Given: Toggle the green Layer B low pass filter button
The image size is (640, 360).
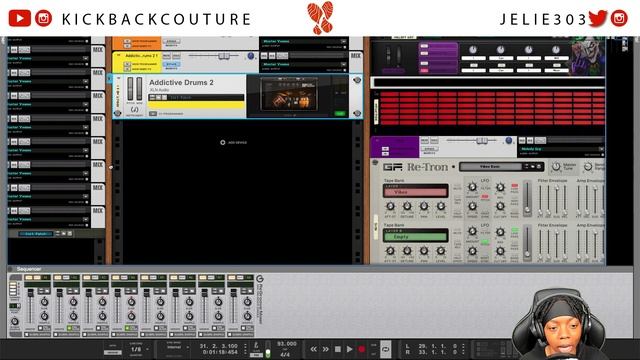Looking at the screenshot, I should [x=514, y=231].
